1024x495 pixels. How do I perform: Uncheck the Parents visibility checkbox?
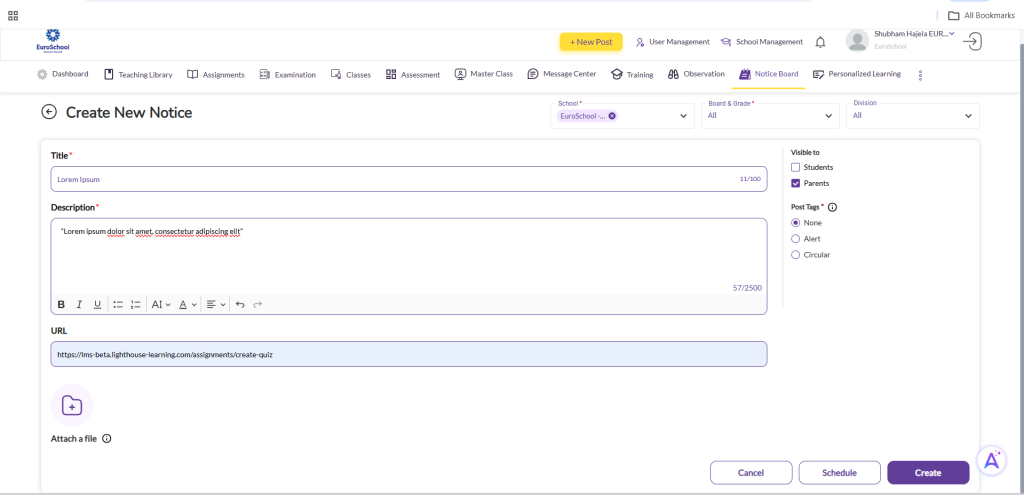[796, 183]
